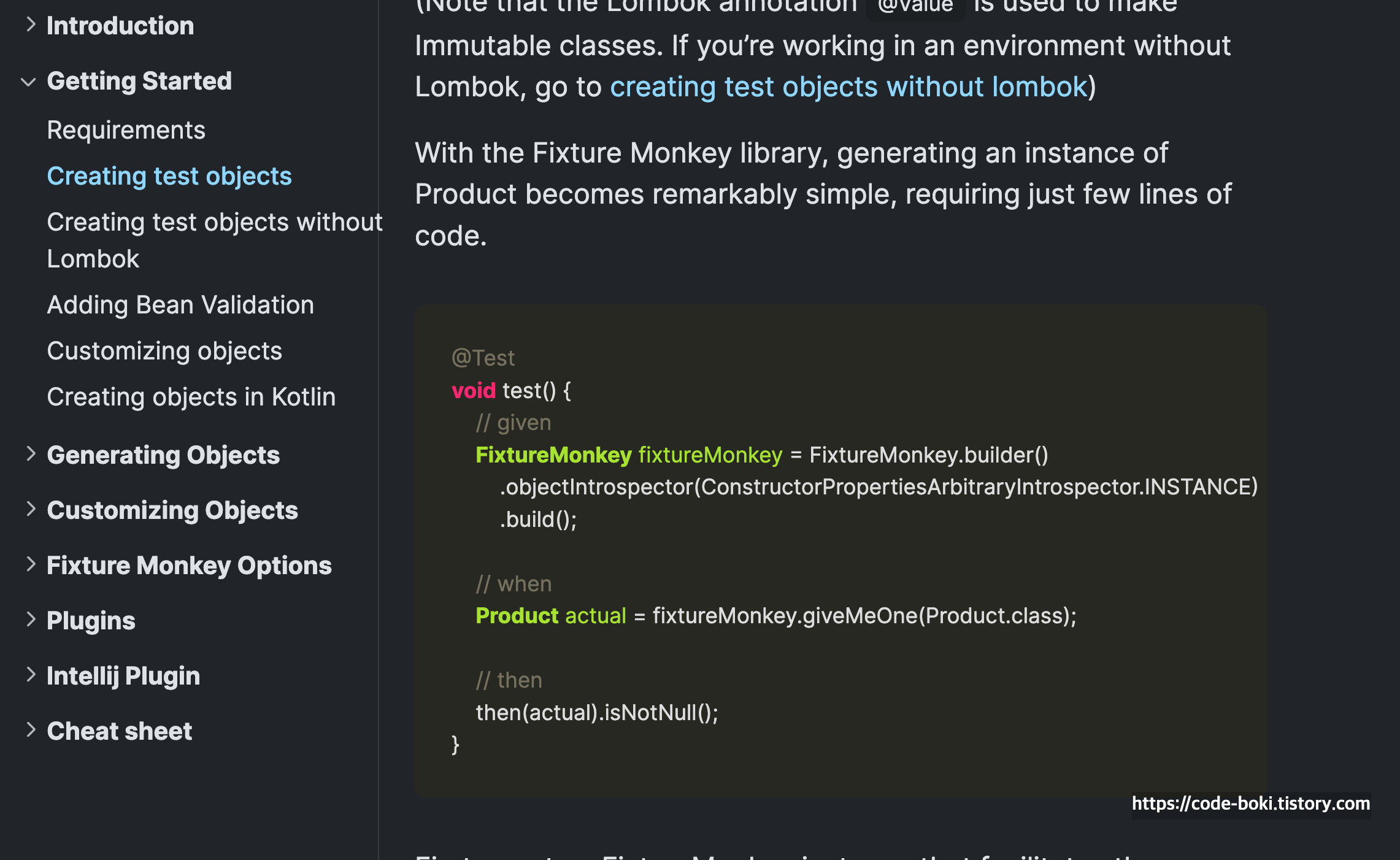Screen dimensions: 1400x860
Task: Collapse the Getting Started section chevron
Action: click(x=28, y=82)
